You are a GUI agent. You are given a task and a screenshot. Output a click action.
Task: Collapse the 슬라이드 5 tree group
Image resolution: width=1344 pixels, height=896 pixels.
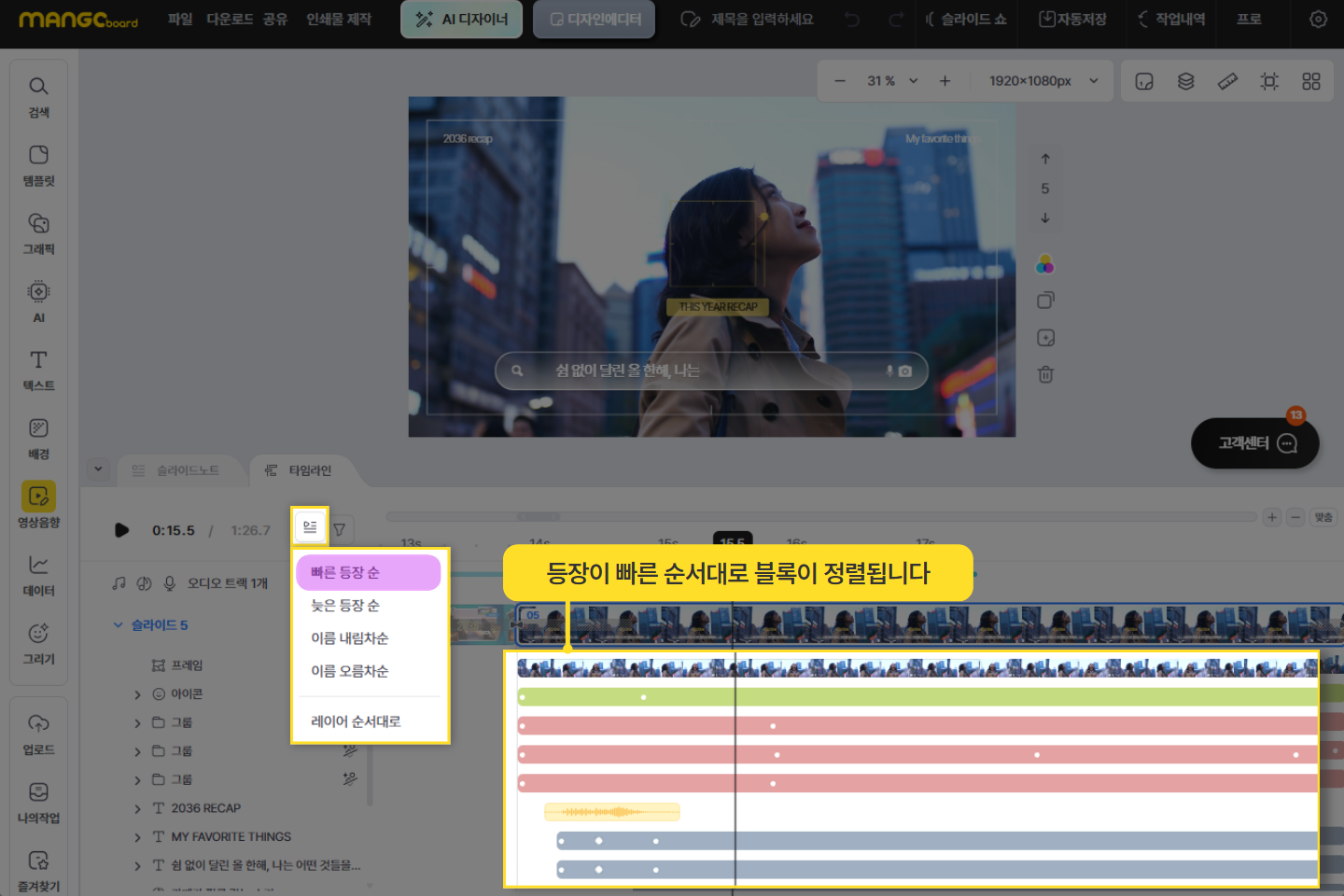[119, 624]
